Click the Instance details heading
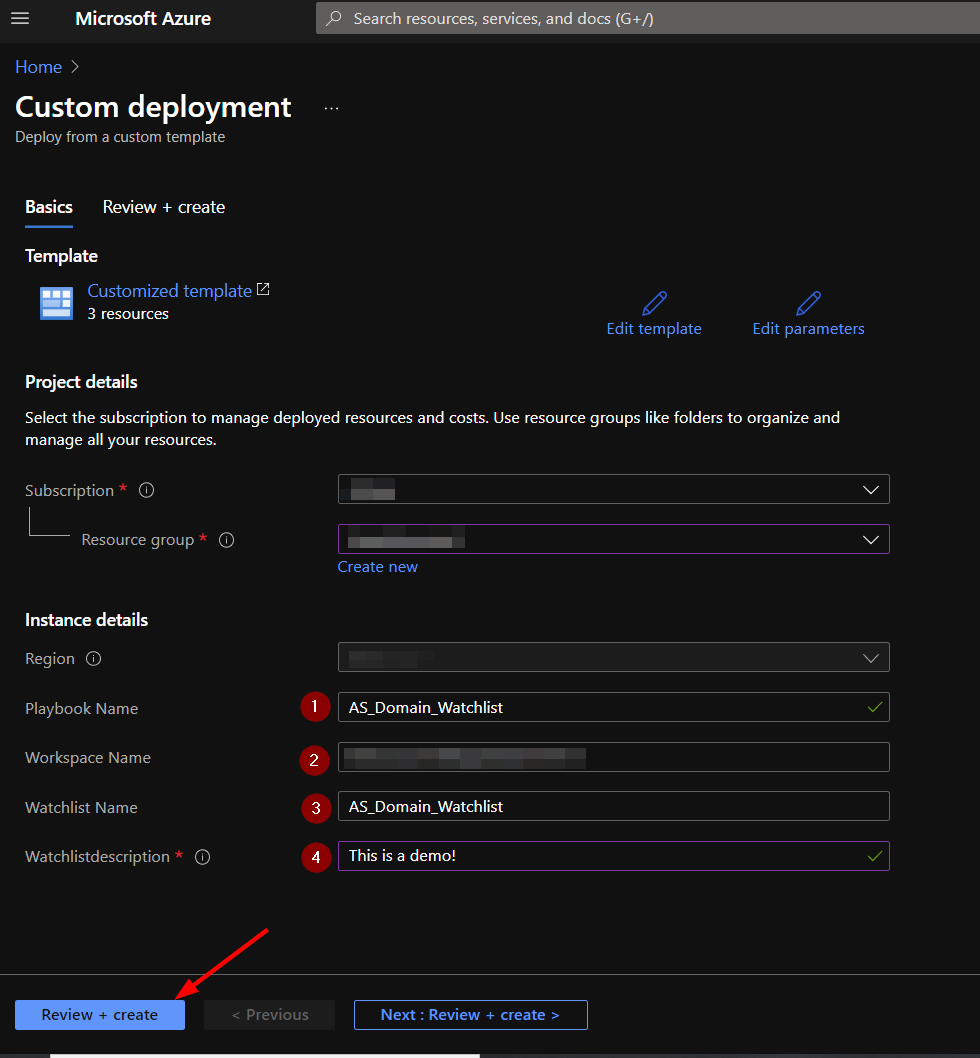This screenshot has width=980, height=1058. click(86, 620)
